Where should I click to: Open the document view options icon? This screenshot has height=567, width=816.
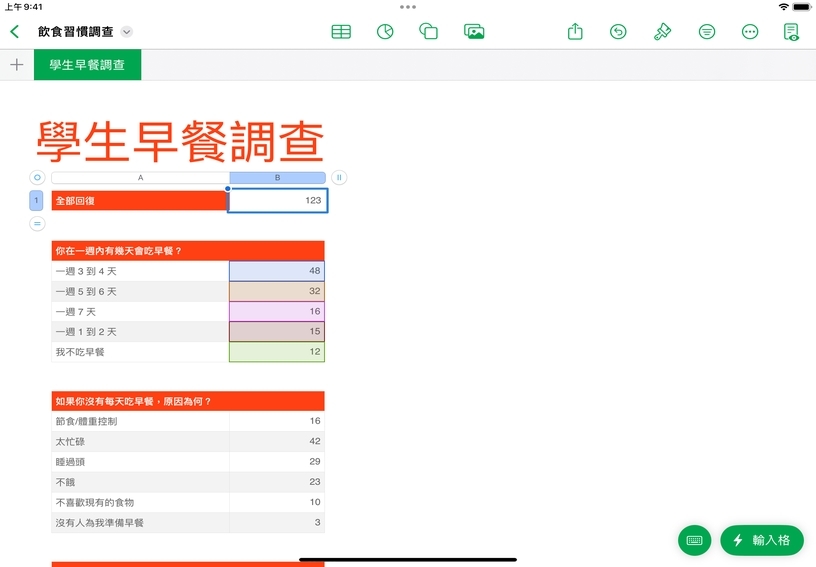(x=791, y=32)
